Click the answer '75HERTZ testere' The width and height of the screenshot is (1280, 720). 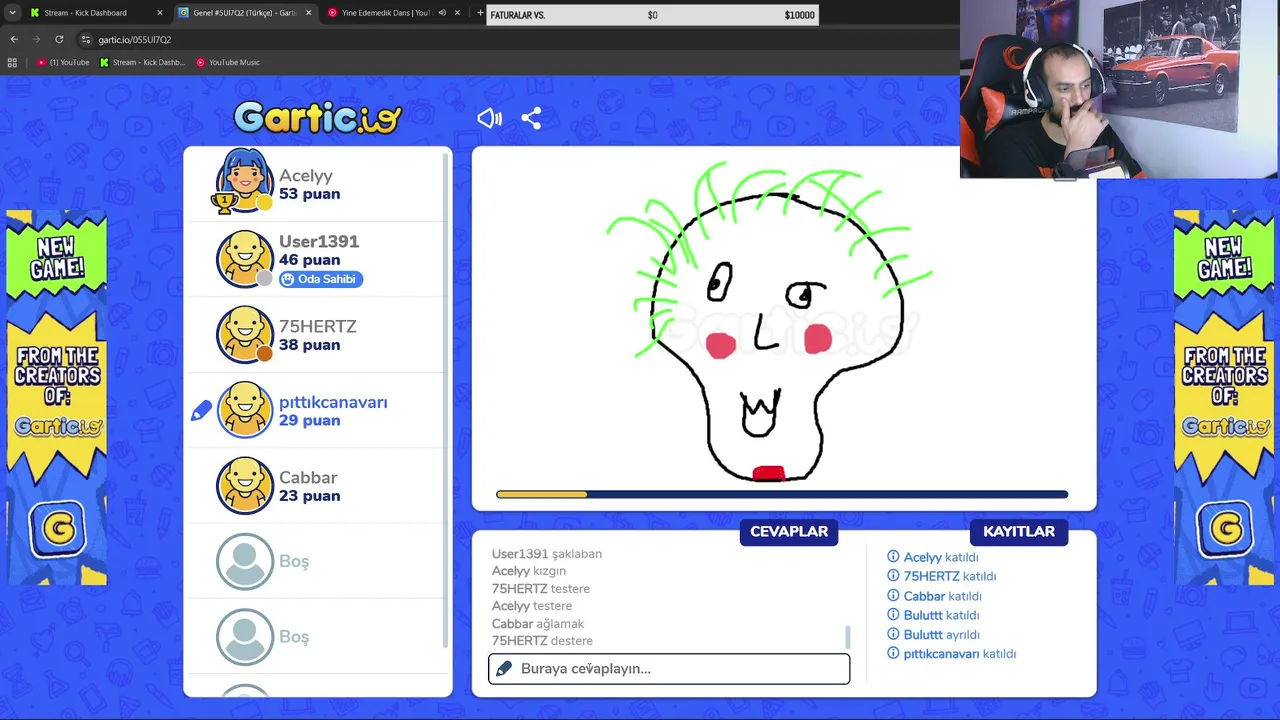(x=540, y=588)
